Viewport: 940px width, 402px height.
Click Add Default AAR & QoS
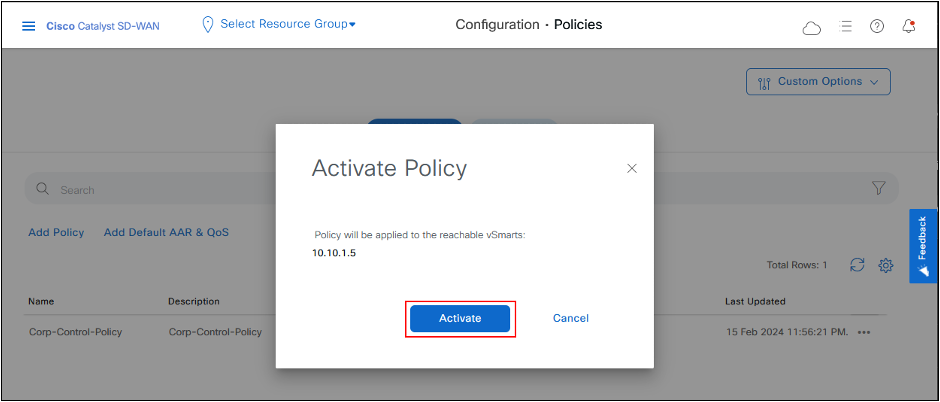click(x=166, y=232)
